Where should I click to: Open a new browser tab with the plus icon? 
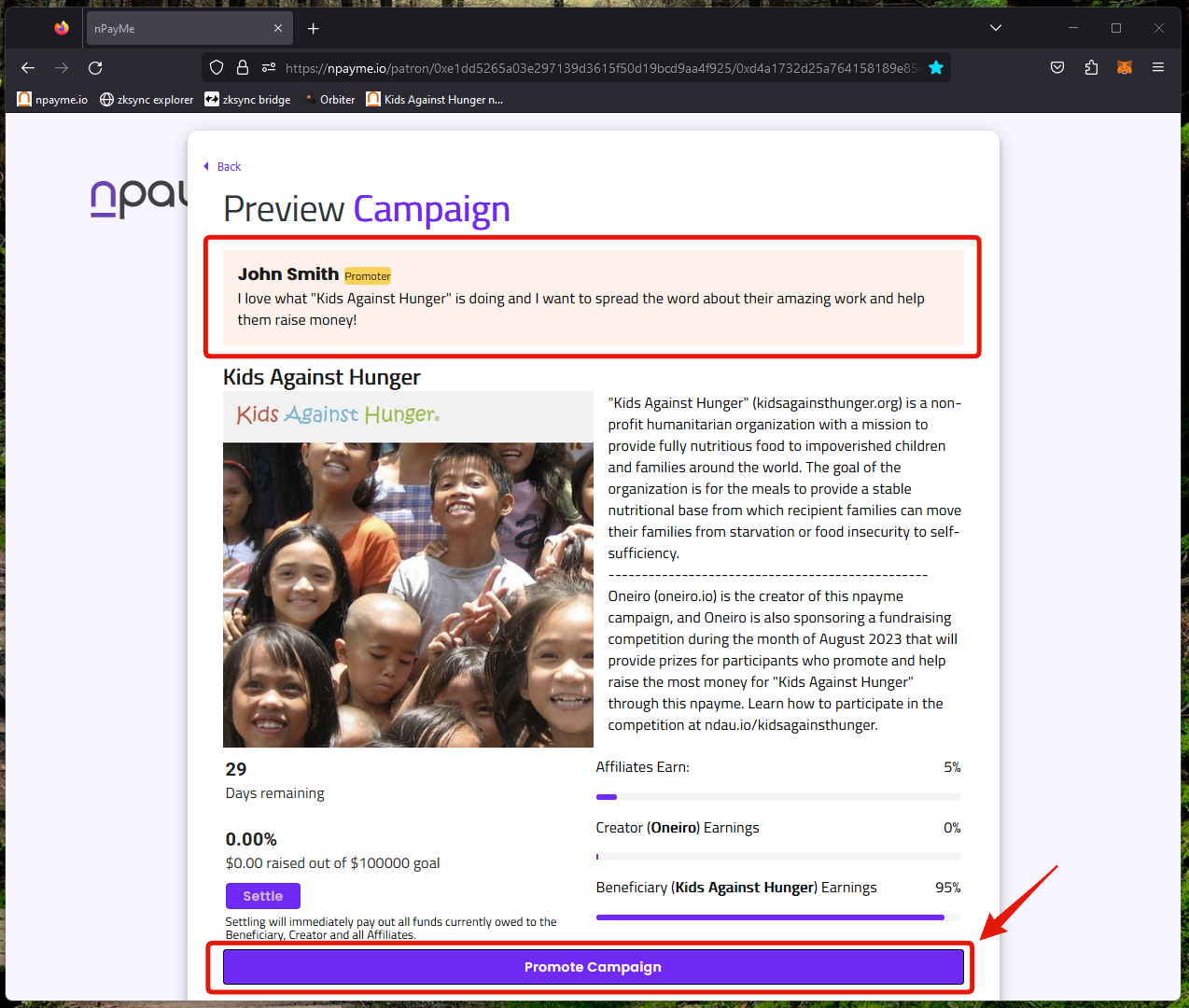click(314, 29)
